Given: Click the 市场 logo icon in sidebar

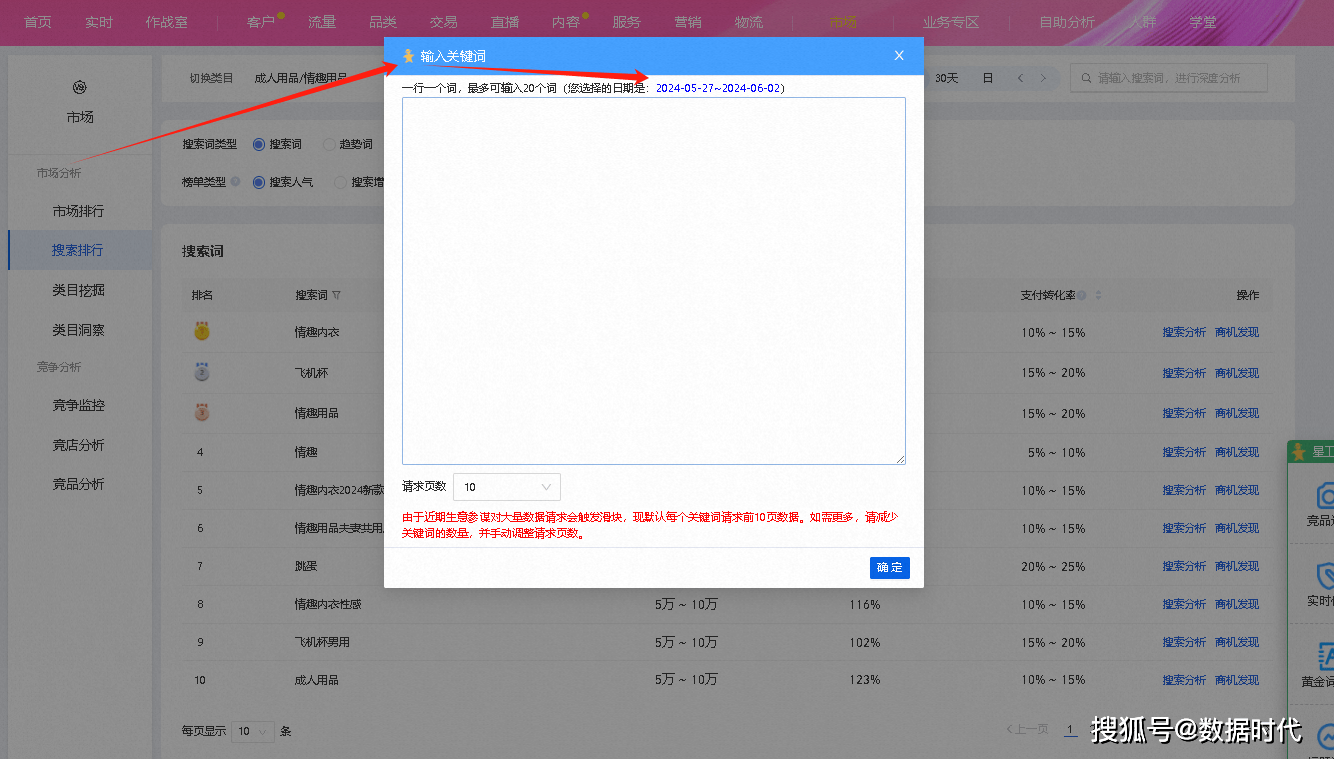Looking at the screenshot, I should coord(80,88).
